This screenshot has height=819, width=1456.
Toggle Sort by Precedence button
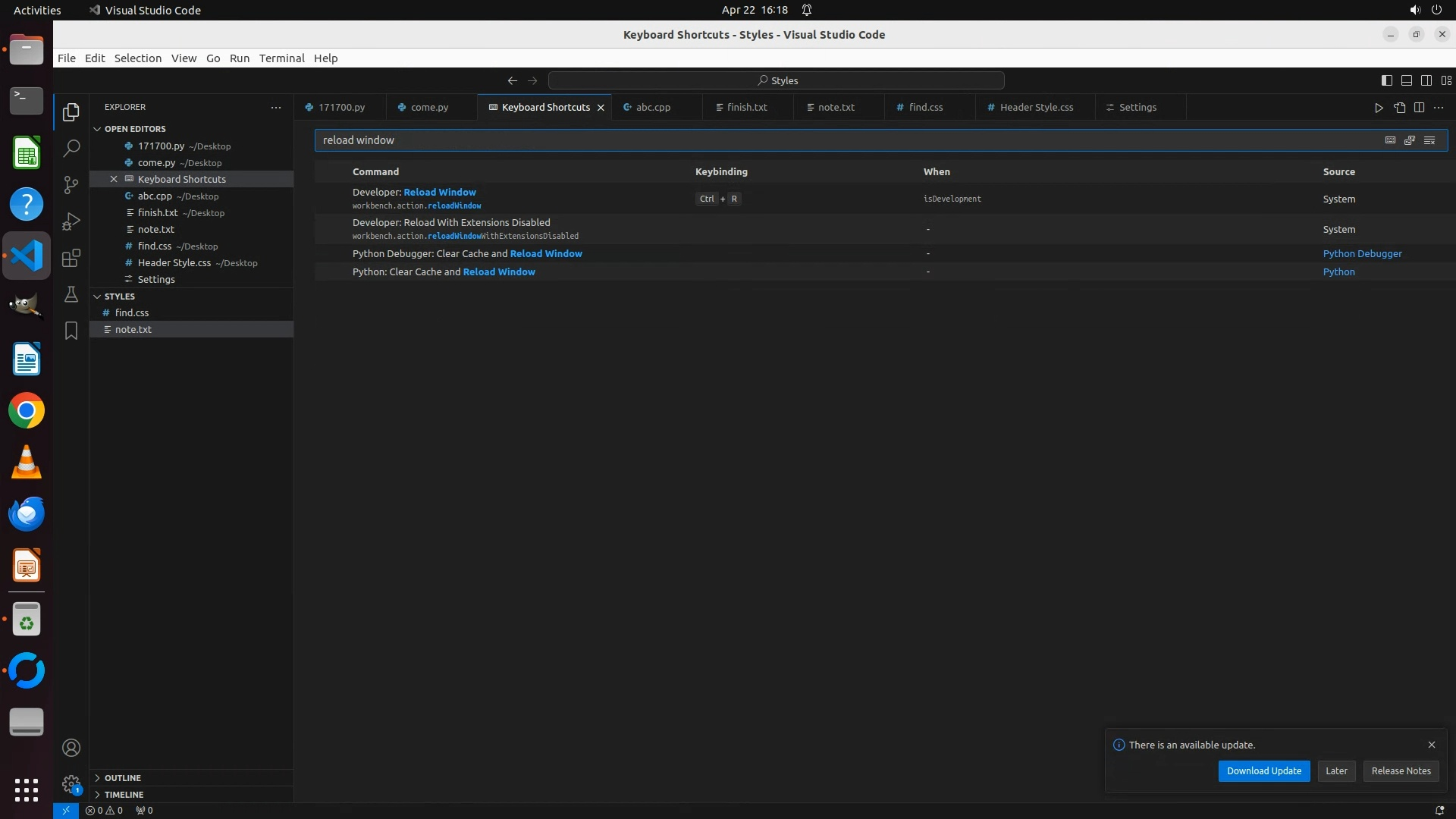(1410, 140)
